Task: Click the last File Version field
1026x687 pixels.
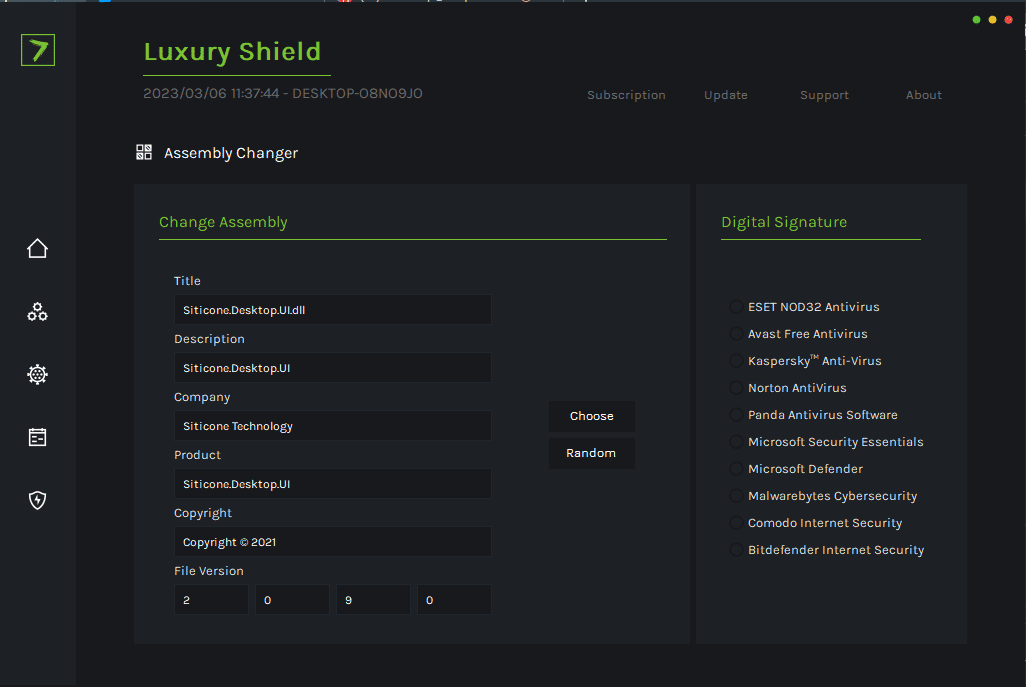Action: tap(454, 599)
